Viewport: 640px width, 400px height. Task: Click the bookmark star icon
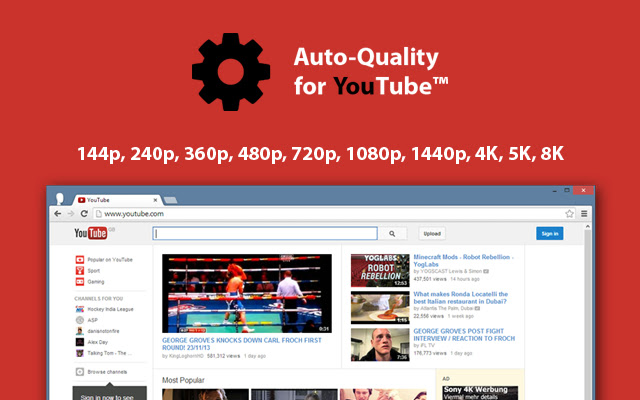point(569,214)
